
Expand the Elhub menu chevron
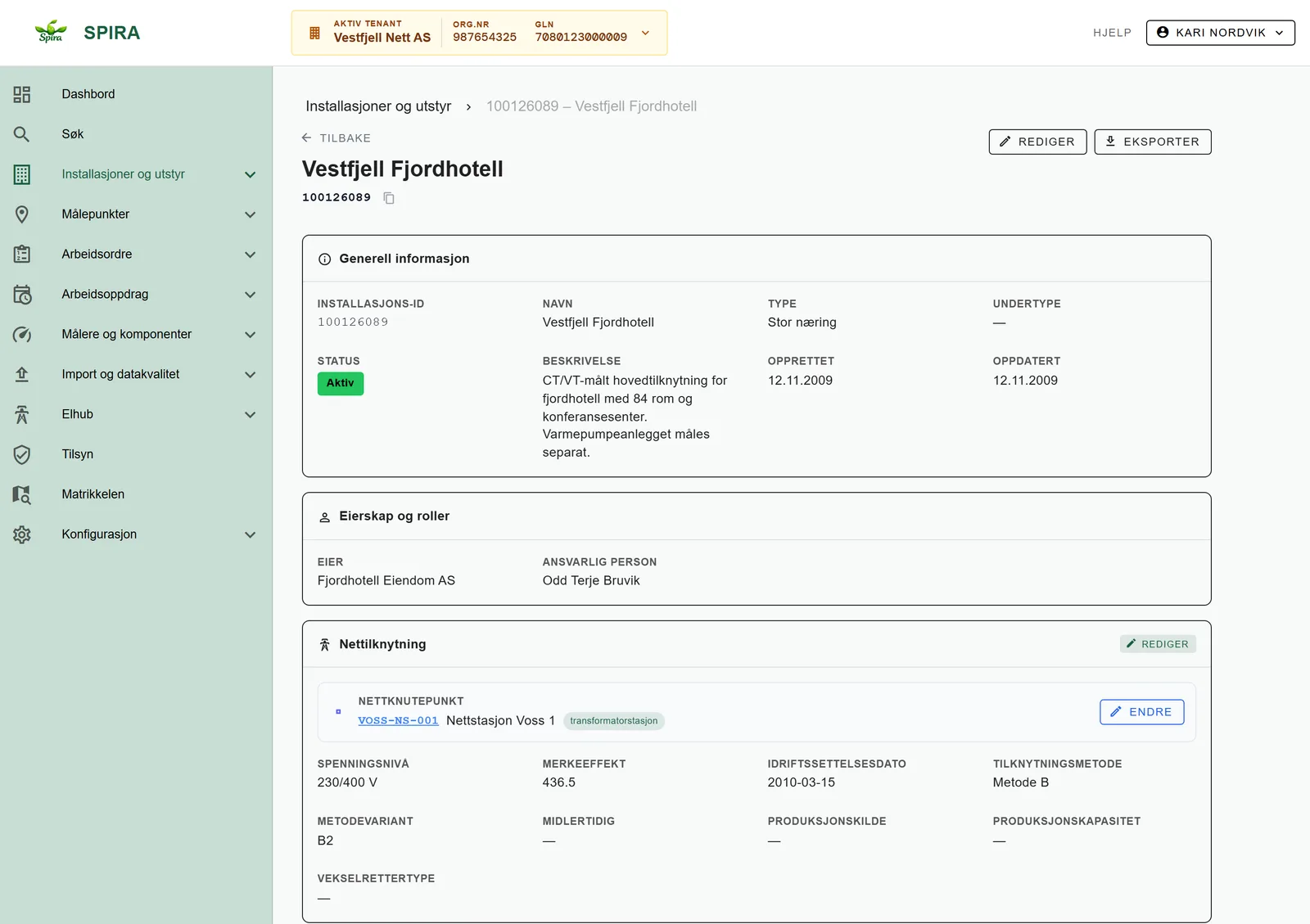[x=251, y=414]
